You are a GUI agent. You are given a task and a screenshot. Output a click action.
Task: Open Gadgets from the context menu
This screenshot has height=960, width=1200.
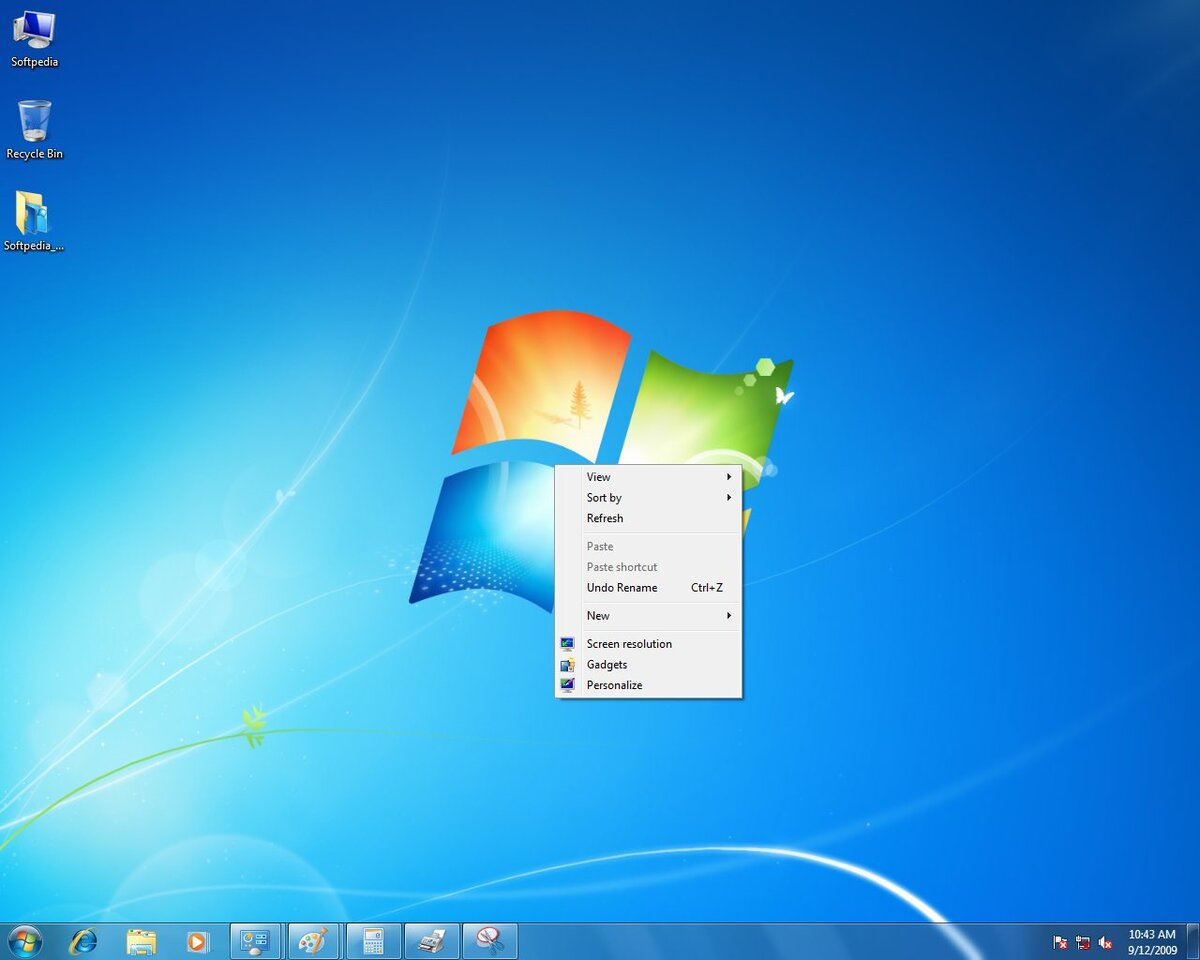[648, 665]
